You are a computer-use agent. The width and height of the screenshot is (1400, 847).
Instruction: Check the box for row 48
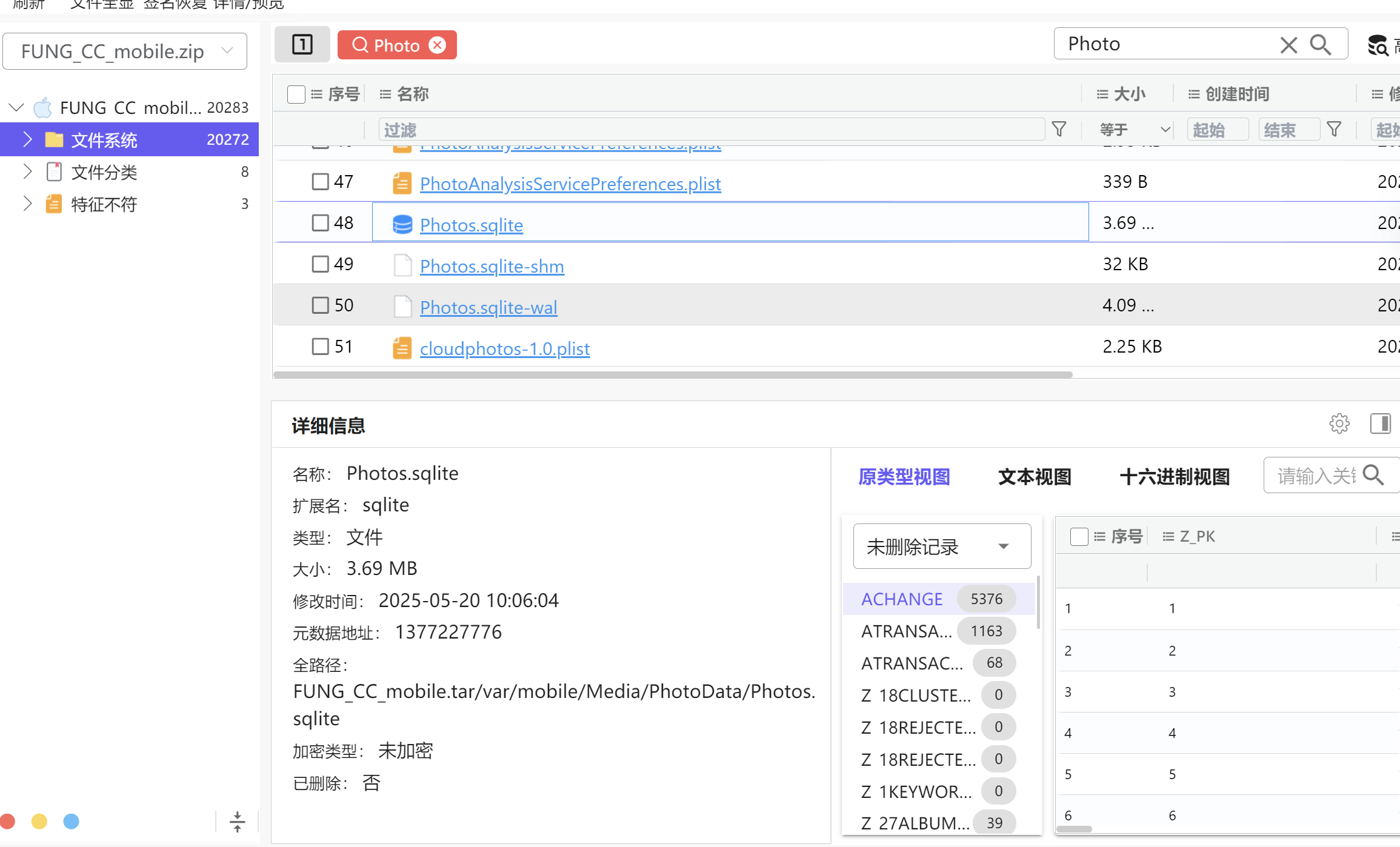pos(320,223)
